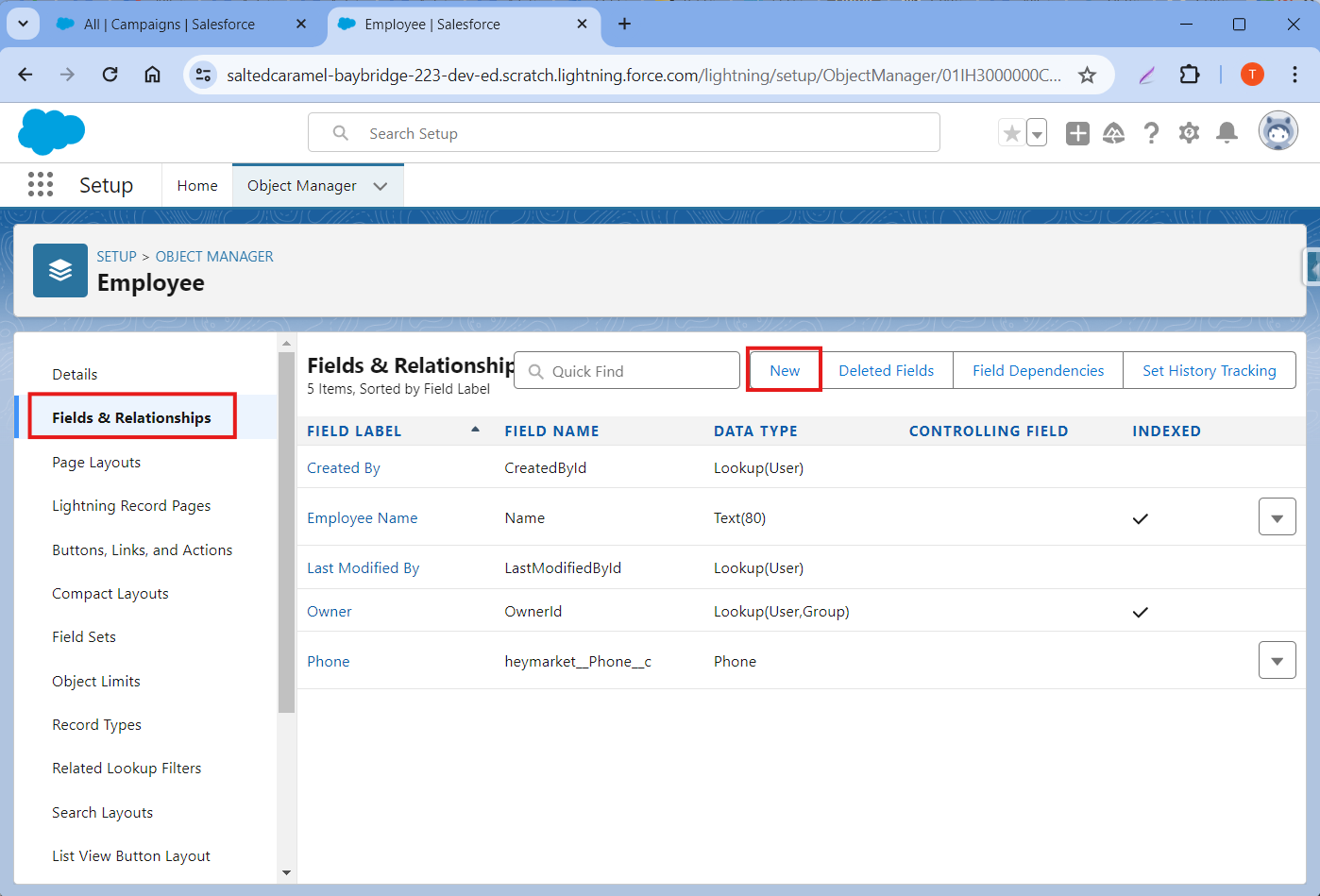The height and width of the screenshot is (896, 1320).
Task: Open the Owner field link
Action: (330, 612)
